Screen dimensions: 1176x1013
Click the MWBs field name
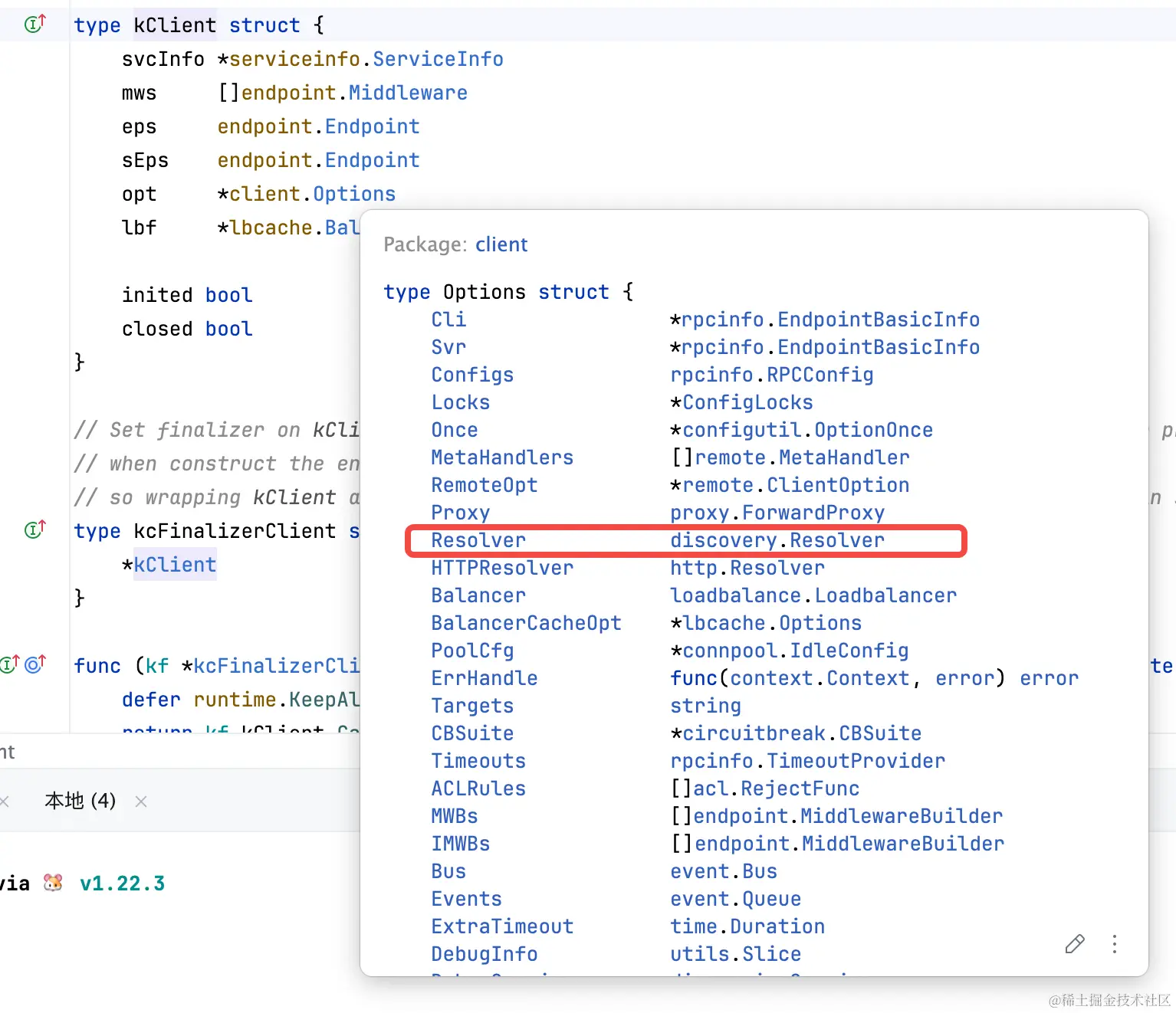(x=455, y=816)
